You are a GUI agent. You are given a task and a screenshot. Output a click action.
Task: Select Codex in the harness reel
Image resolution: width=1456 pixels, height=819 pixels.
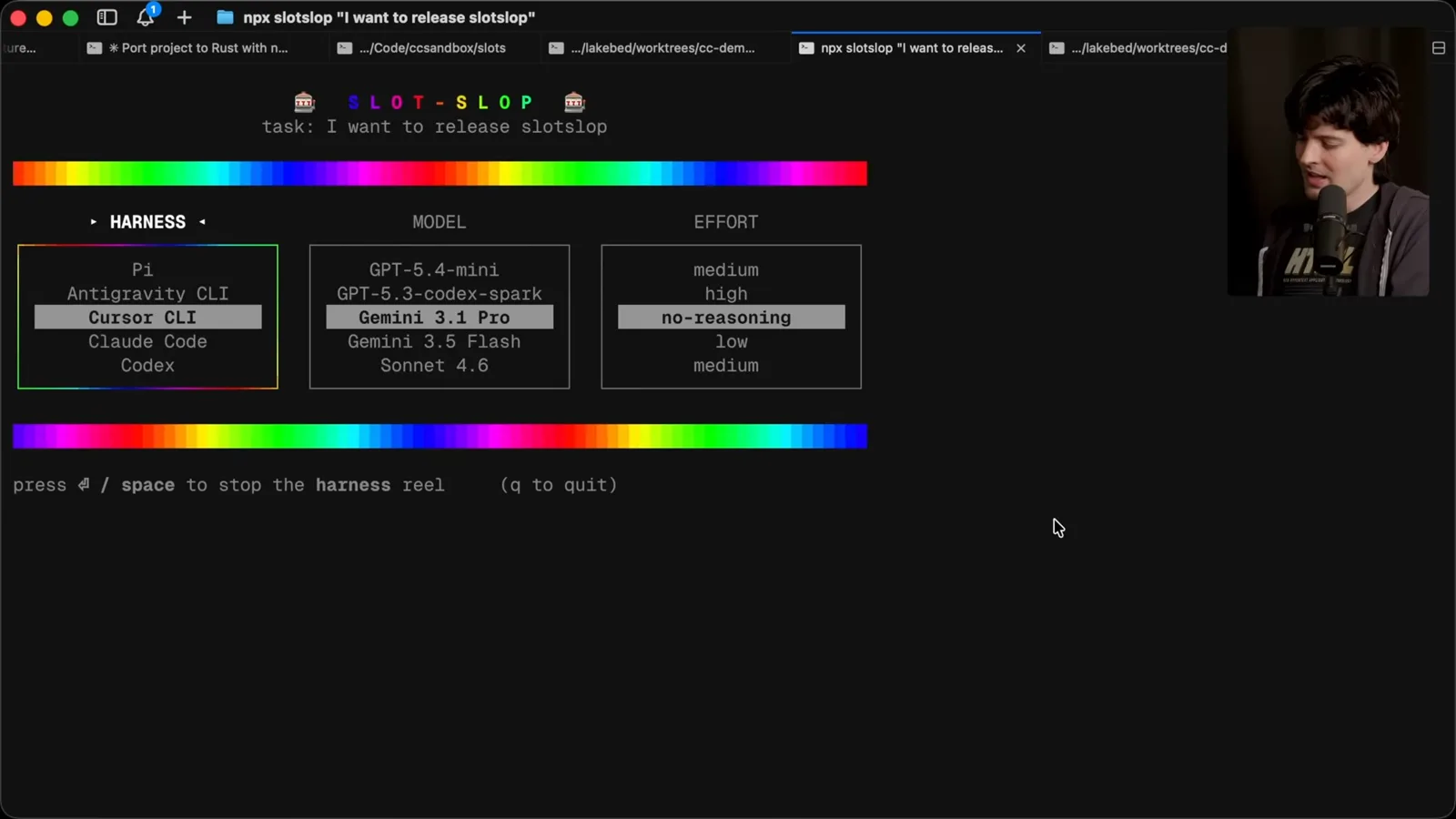(147, 365)
